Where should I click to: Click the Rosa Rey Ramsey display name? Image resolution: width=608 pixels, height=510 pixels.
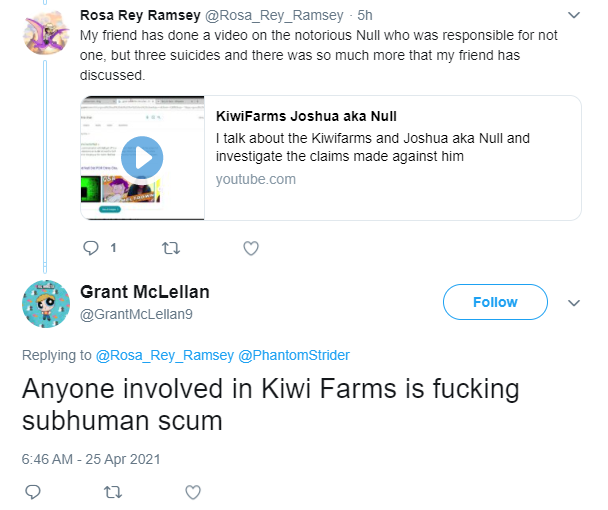140,15
